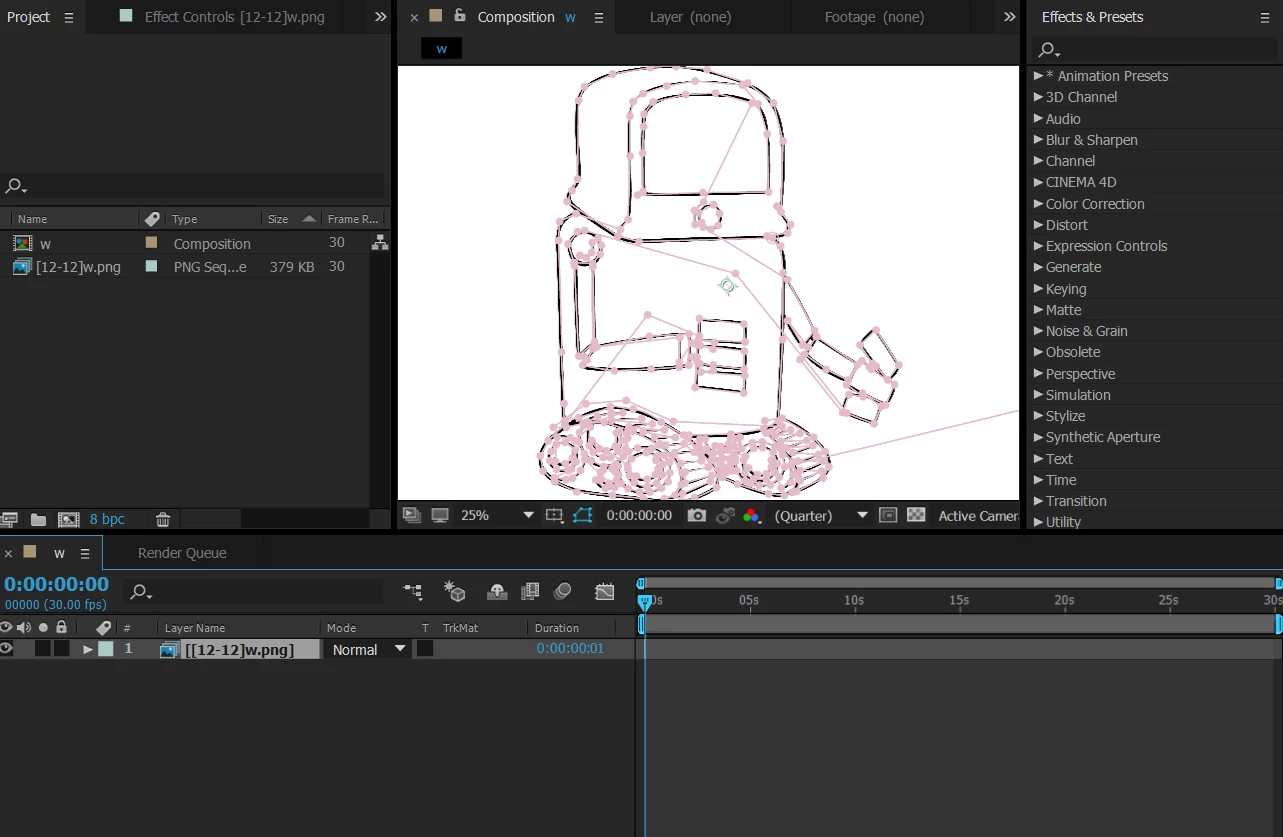Expand the Keying effects category
Screen dimensions: 1283x837
coord(1038,289)
